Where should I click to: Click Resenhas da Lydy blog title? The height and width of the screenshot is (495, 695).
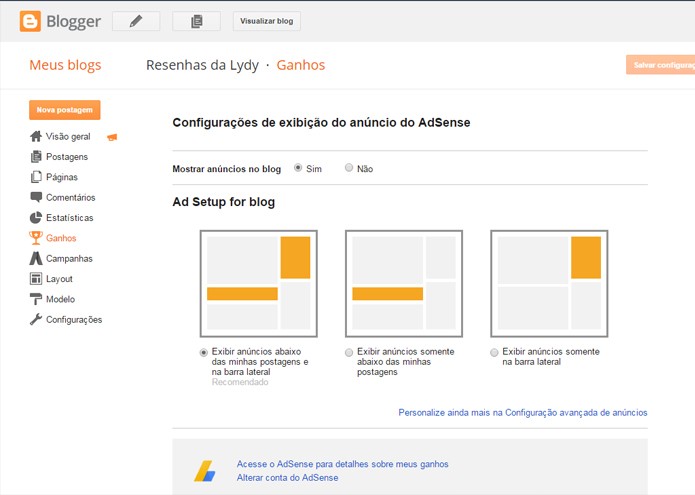coord(203,65)
